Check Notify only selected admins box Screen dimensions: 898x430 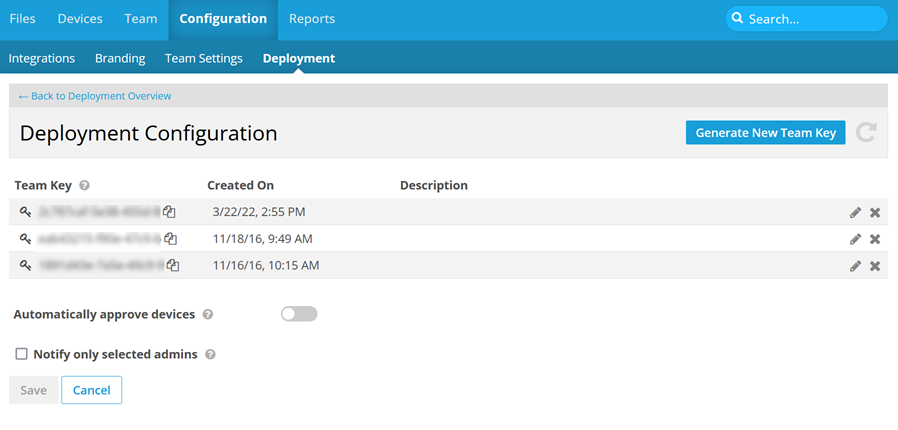[21, 354]
